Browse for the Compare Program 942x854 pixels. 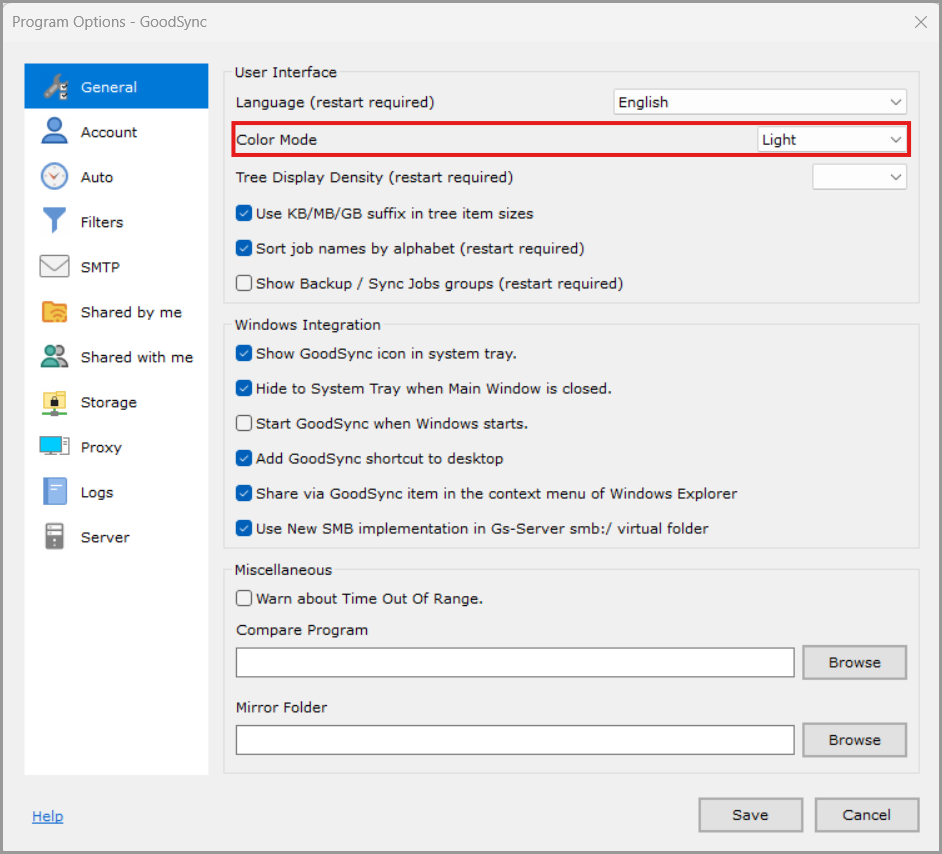854,662
